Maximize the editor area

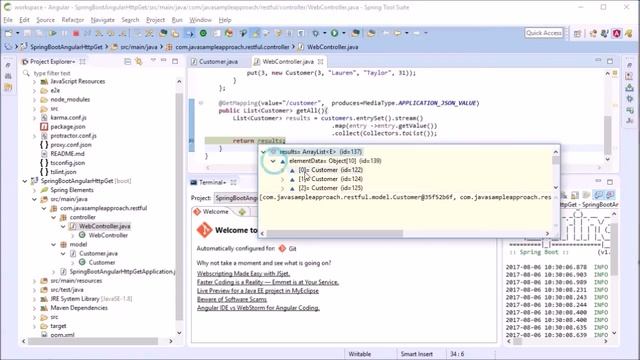point(610,61)
